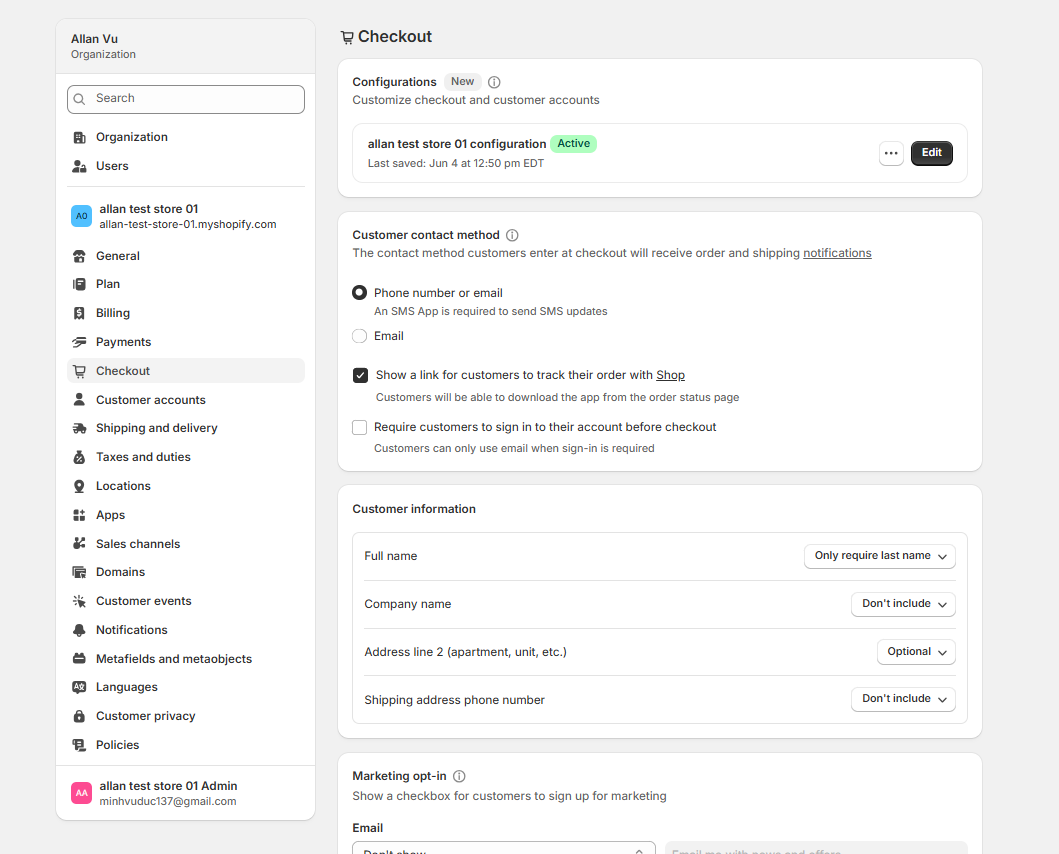Open the Shop link
Viewport: 1059px width, 854px height.
coord(670,375)
